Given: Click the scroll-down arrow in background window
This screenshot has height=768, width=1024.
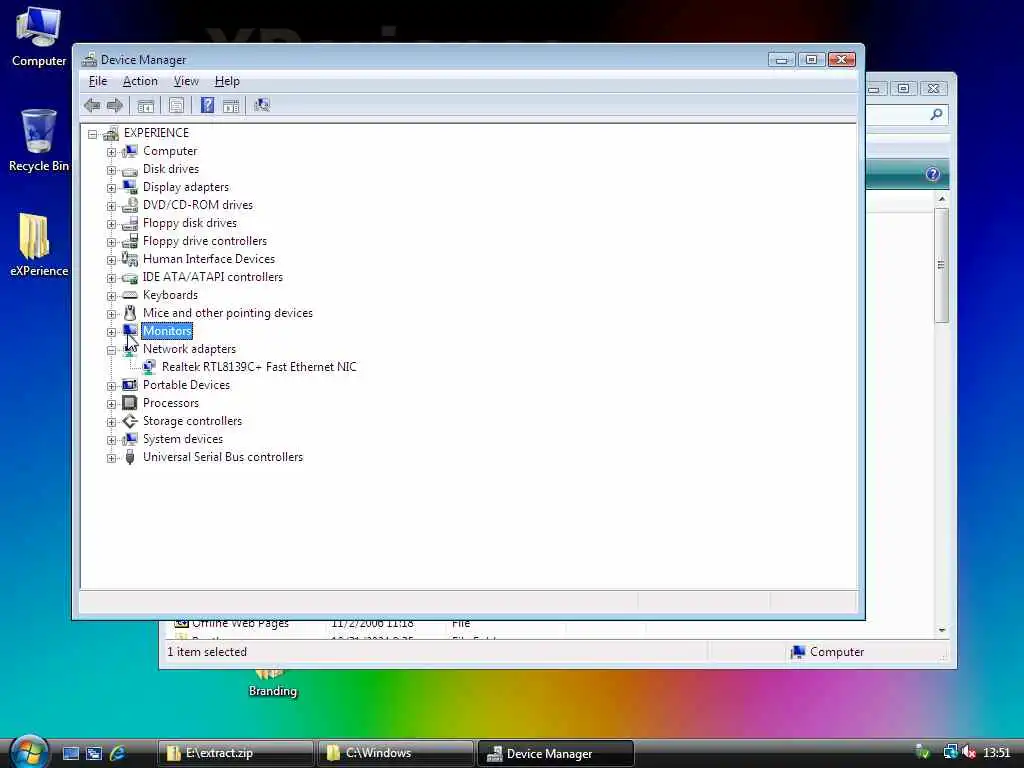Looking at the screenshot, I should coord(942,630).
